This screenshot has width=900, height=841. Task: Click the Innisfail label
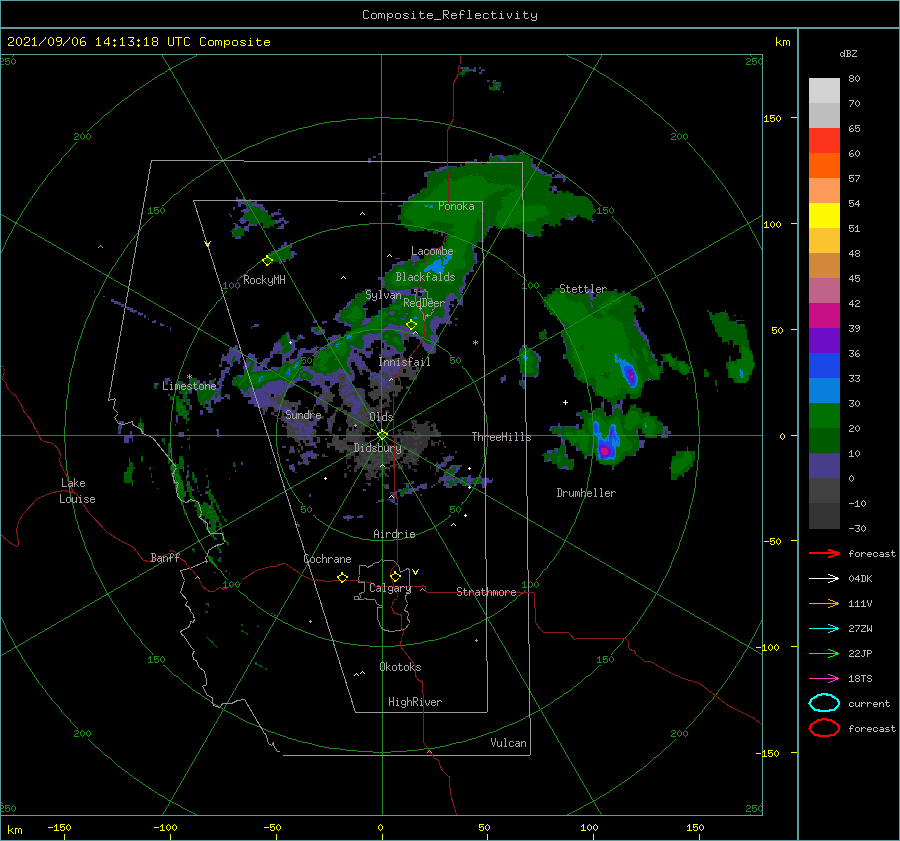click(x=404, y=362)
